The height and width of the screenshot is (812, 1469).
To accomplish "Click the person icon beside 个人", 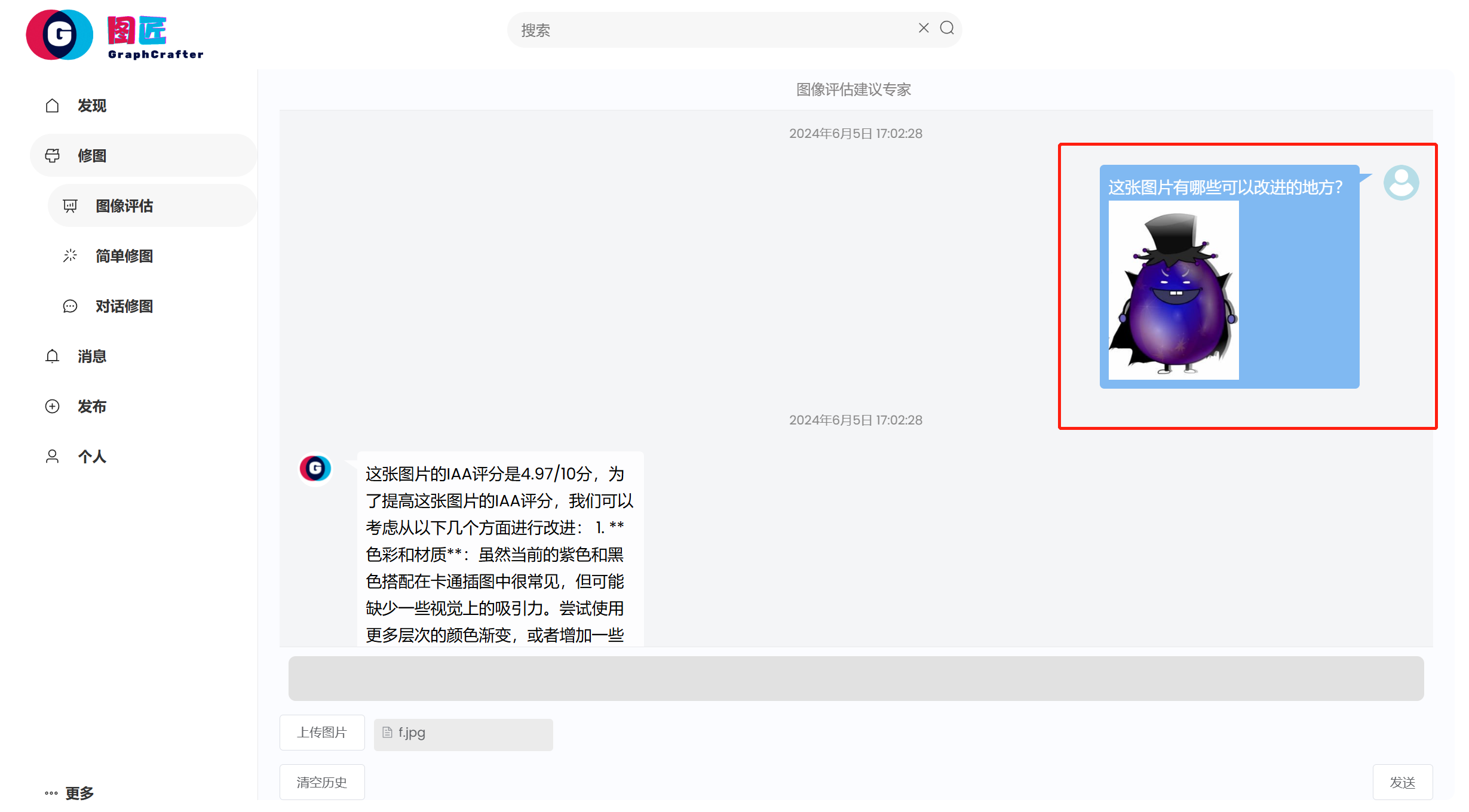I will point(53,457).
